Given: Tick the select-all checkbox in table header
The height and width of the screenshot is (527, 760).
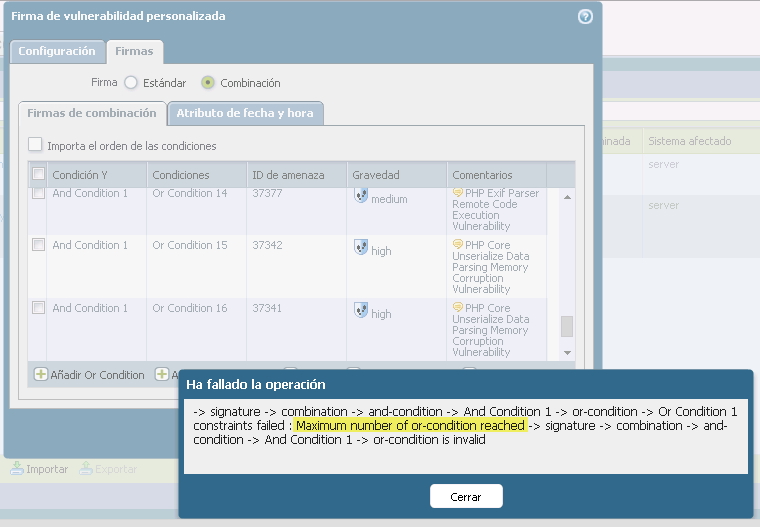Looking at the screenshot, I should tap(38, 174).
